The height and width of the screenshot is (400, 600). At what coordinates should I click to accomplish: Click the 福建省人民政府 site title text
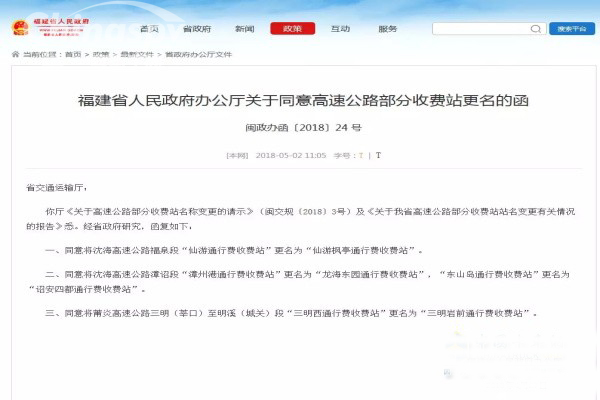(x=61, y=21)
